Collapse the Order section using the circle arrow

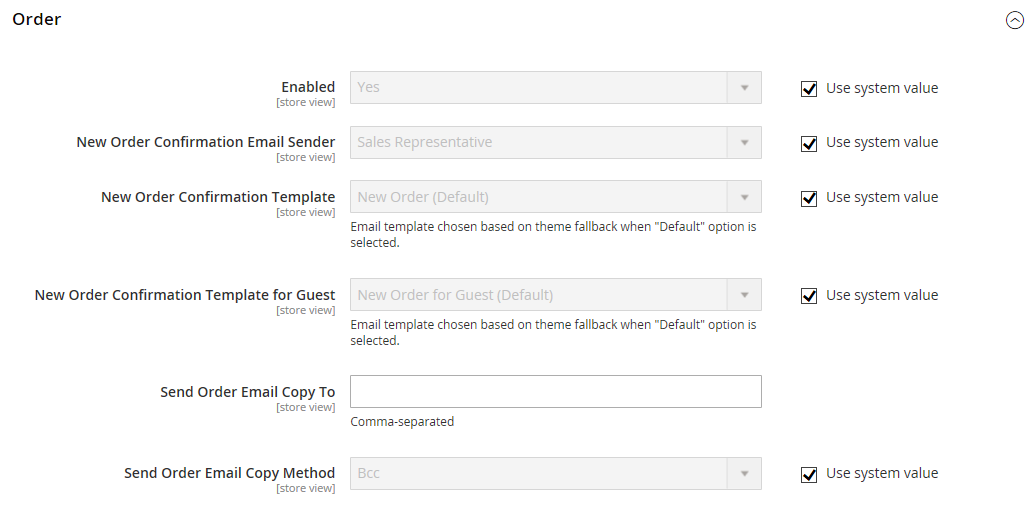click(1014, 20)
